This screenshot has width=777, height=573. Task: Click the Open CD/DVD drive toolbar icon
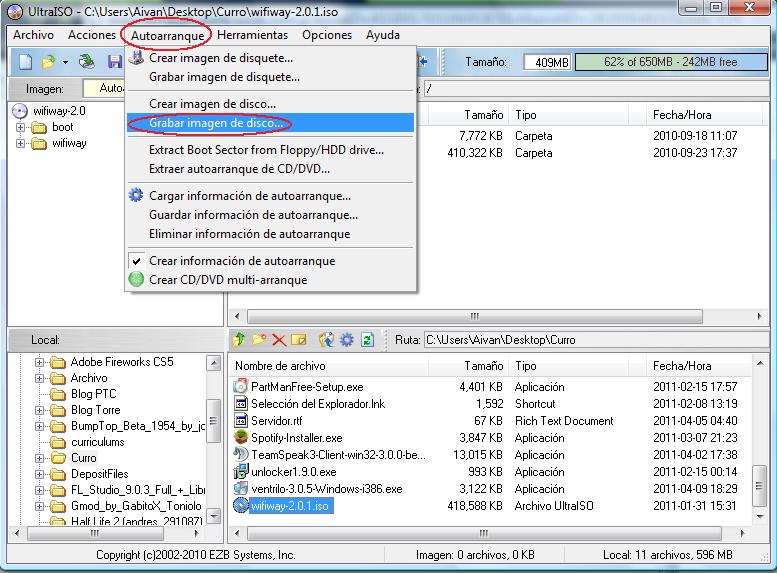click(87, 61)
